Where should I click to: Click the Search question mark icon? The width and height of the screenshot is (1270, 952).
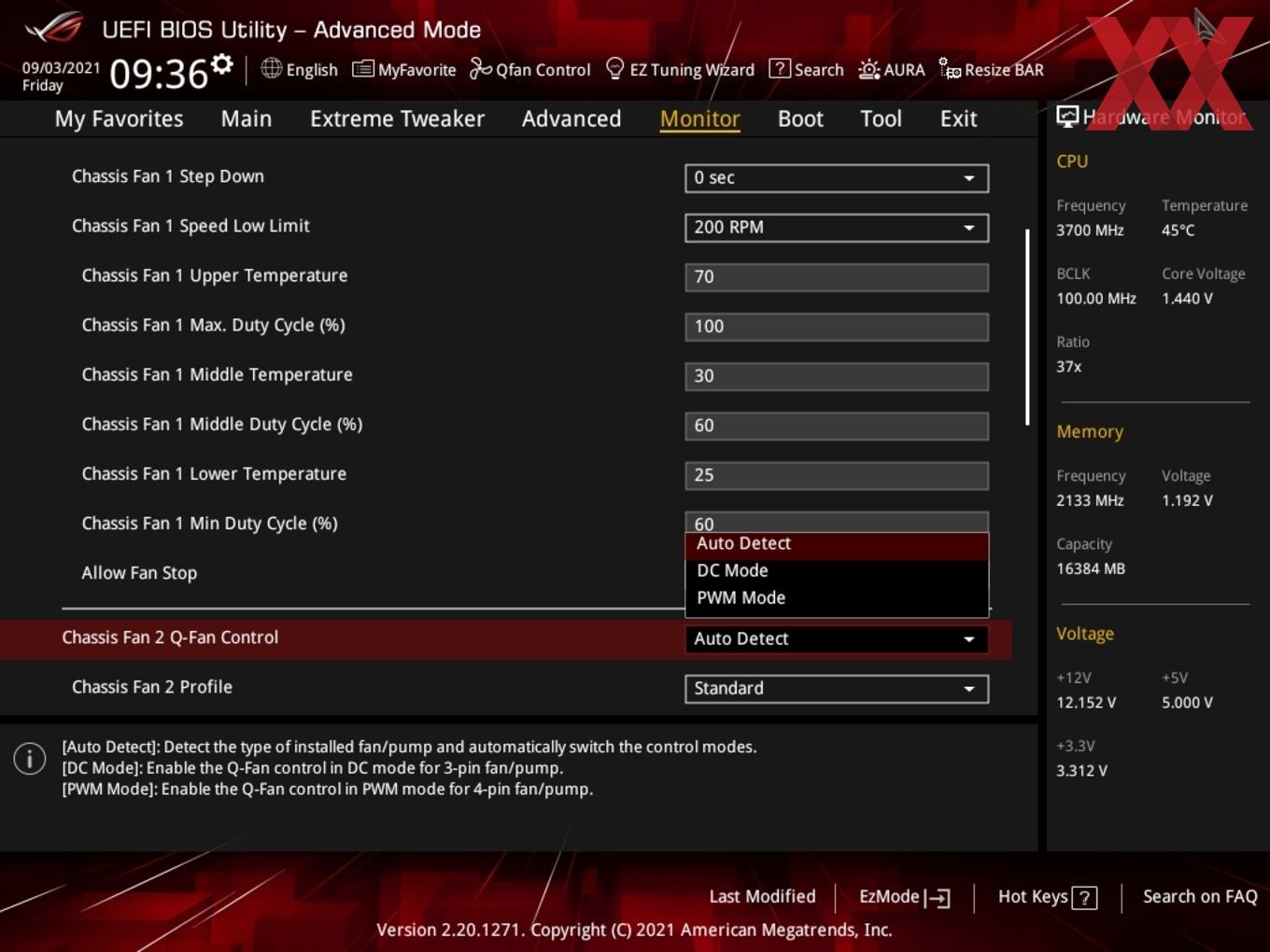tap(779, 69)
